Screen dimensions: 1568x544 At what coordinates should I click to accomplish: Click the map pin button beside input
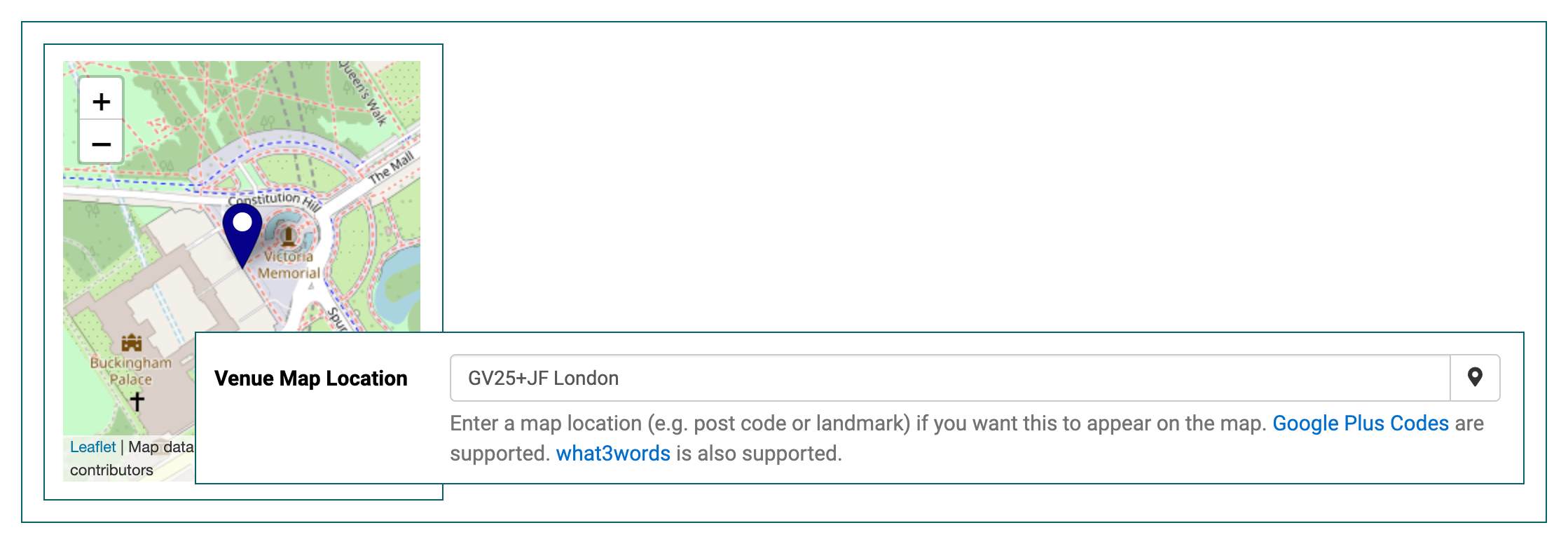click(1475, 378)
